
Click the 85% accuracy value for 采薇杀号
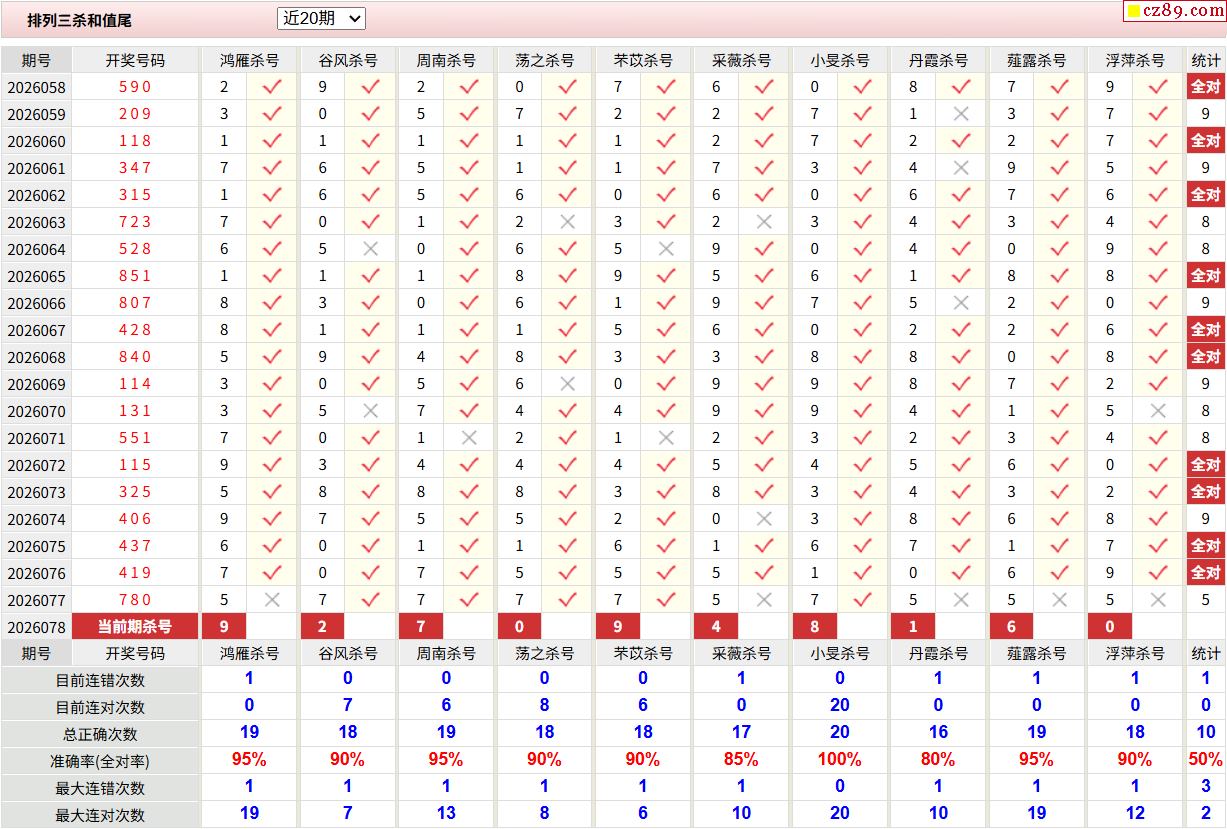click(741, 760)
